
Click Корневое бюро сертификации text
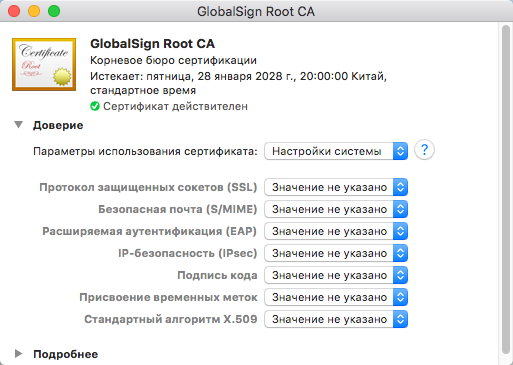pos(173,60)
